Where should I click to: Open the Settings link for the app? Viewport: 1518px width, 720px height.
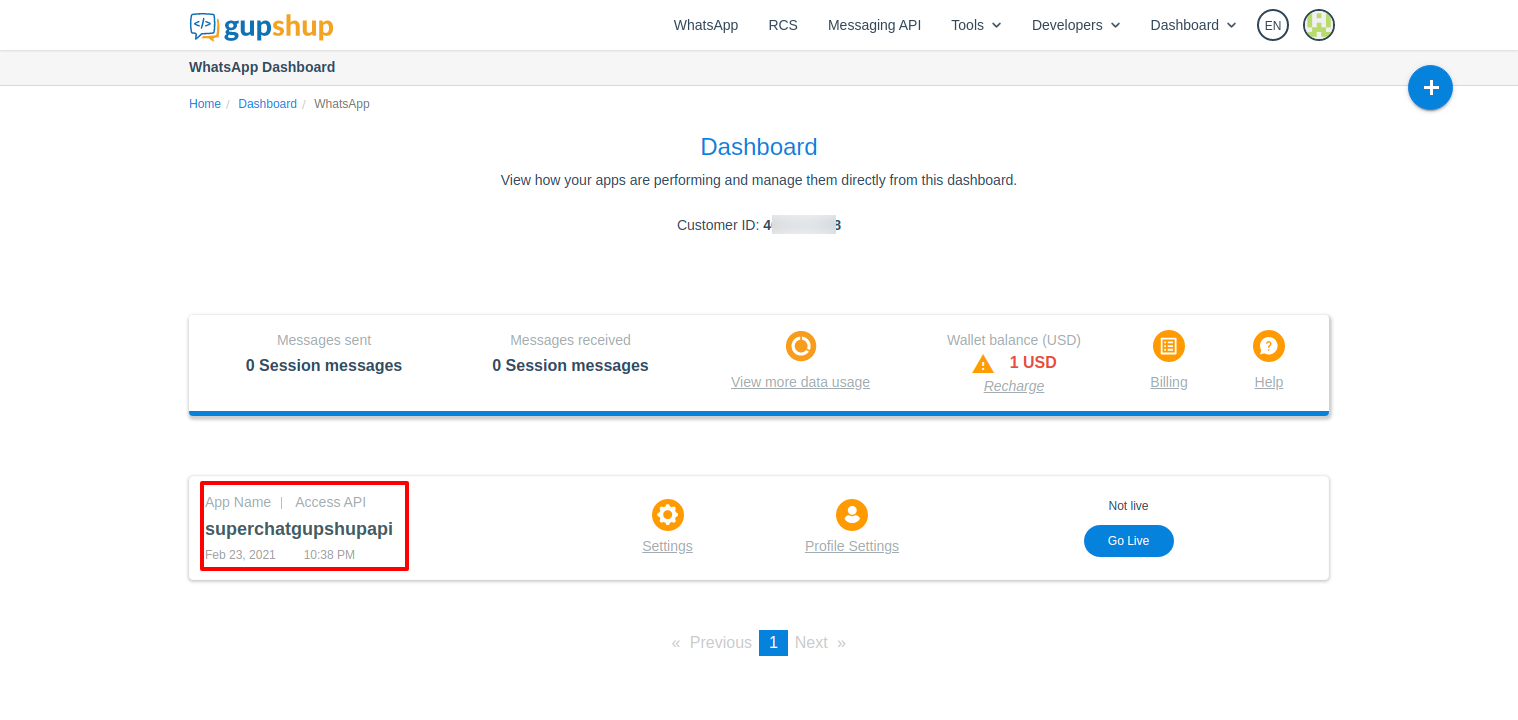coord(667,546)
